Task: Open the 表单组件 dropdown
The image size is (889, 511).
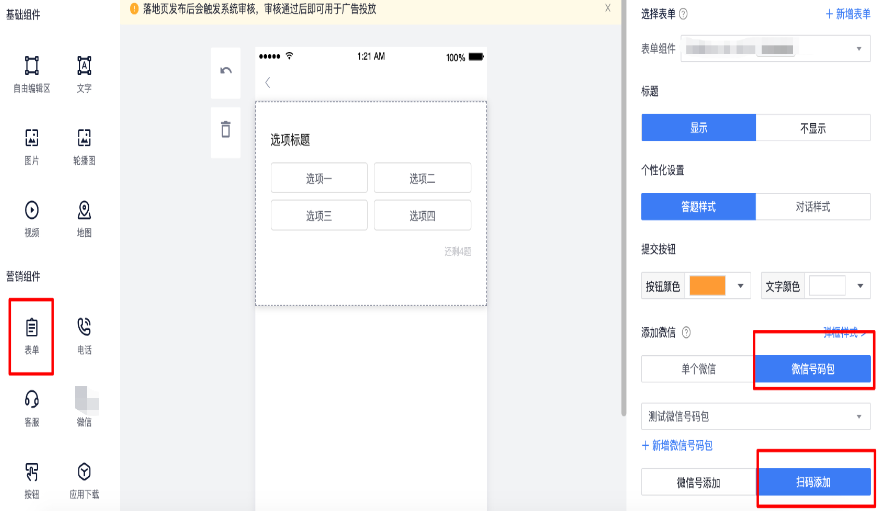Action: point(775,49)
